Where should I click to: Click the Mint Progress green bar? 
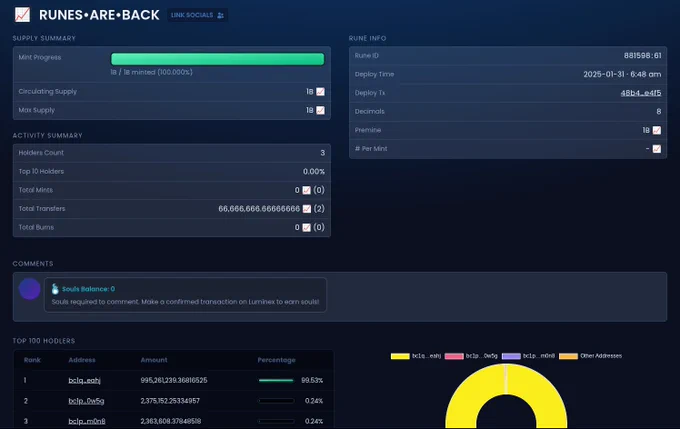point(217,59)
